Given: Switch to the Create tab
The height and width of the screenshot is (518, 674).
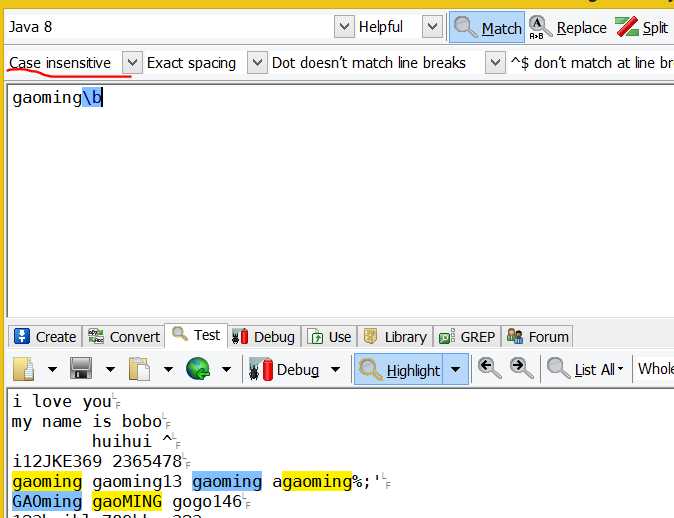Looking at the screenshot, I should [x=45, y=337].
